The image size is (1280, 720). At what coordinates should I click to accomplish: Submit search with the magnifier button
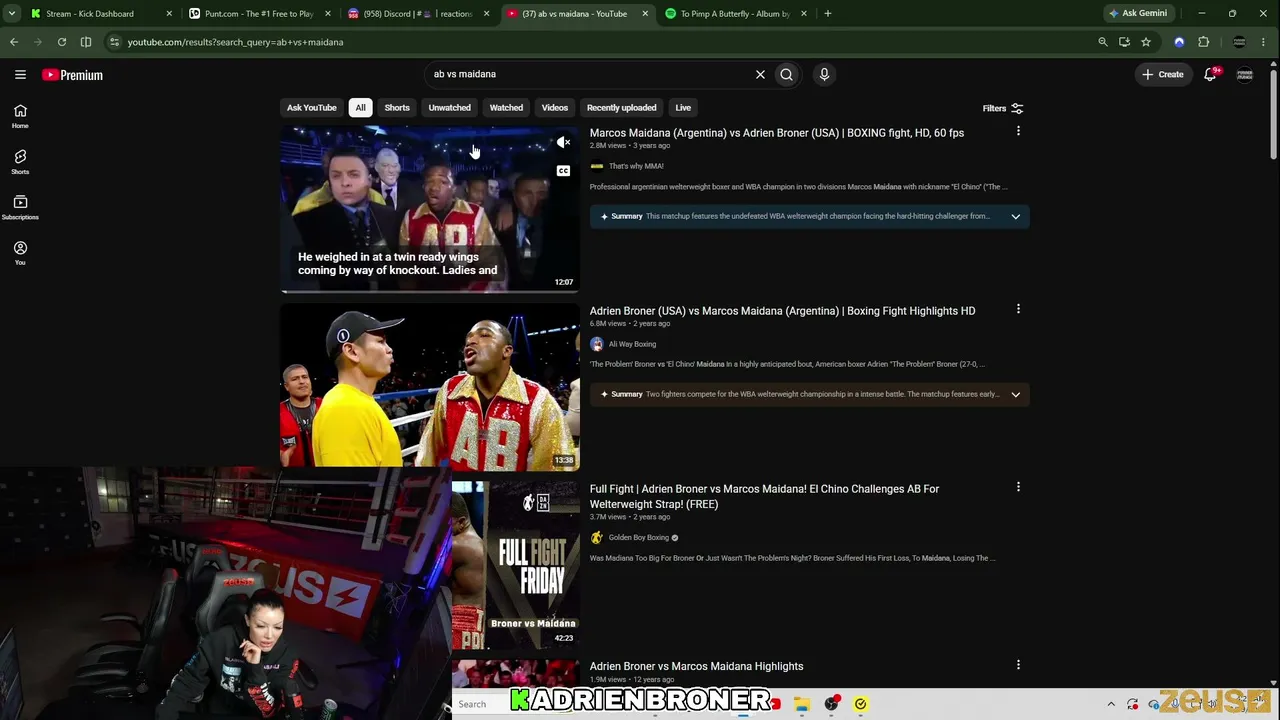coord(787,74)
